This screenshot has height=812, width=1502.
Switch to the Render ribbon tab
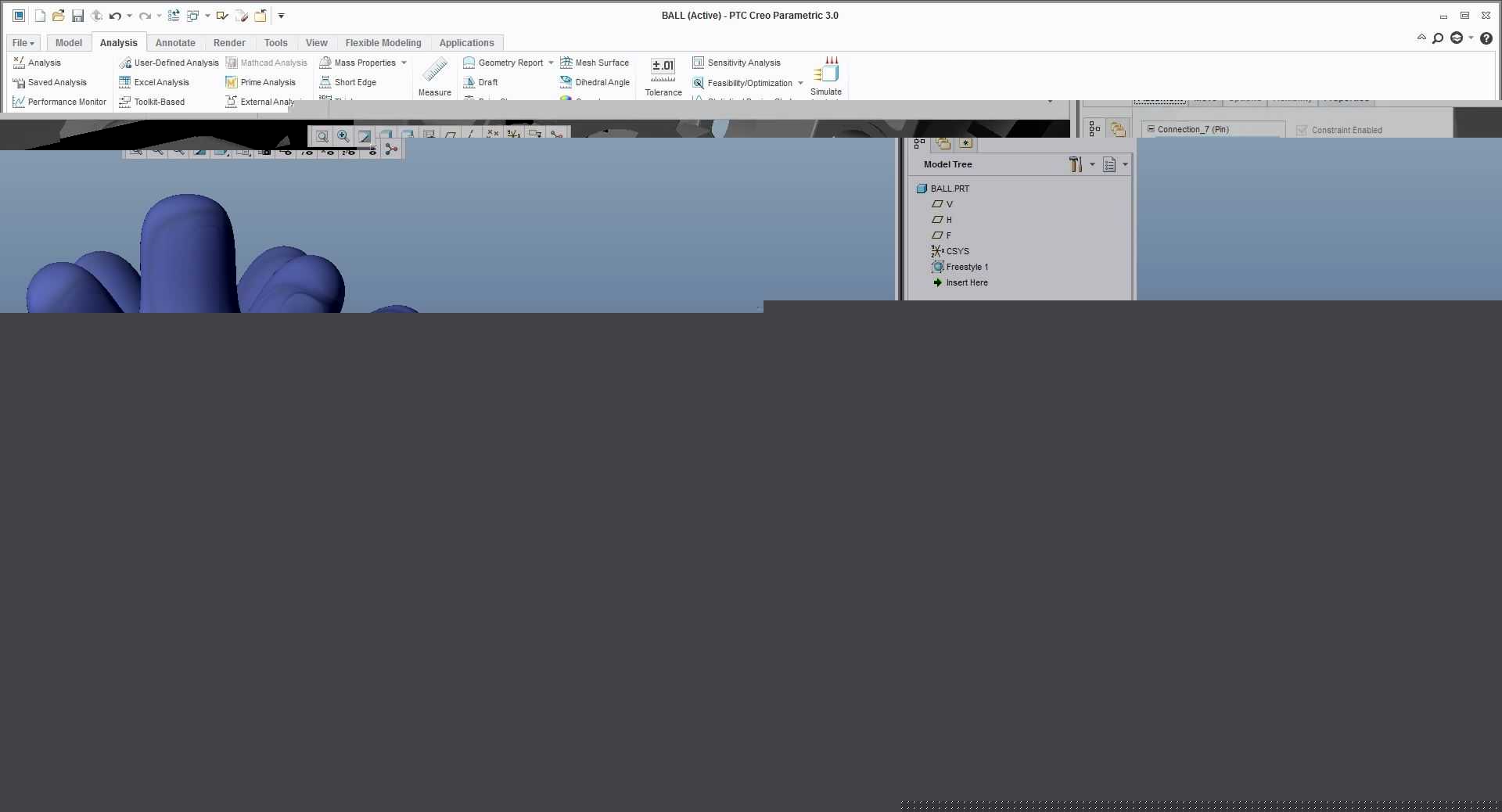[x=229, y=43]
